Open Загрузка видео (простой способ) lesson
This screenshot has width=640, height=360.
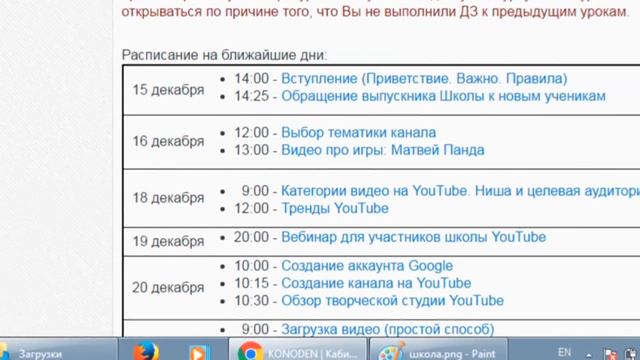click(388, 329)
